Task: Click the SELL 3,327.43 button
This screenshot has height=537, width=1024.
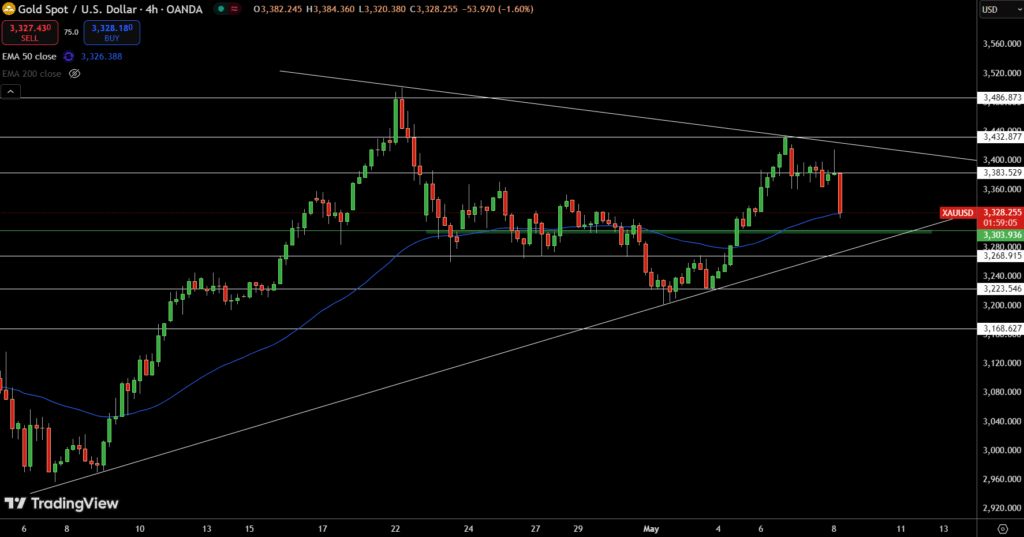Action: [30, 32]
